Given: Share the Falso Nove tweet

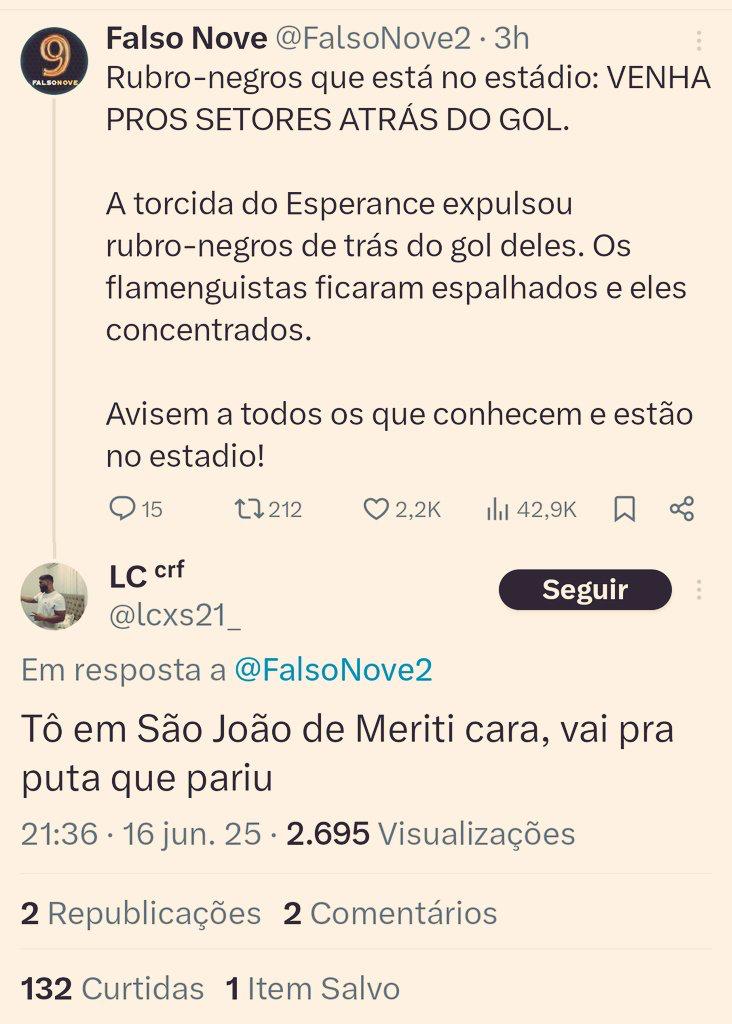Looking at the screenshot, I should (x=682, y=509).
